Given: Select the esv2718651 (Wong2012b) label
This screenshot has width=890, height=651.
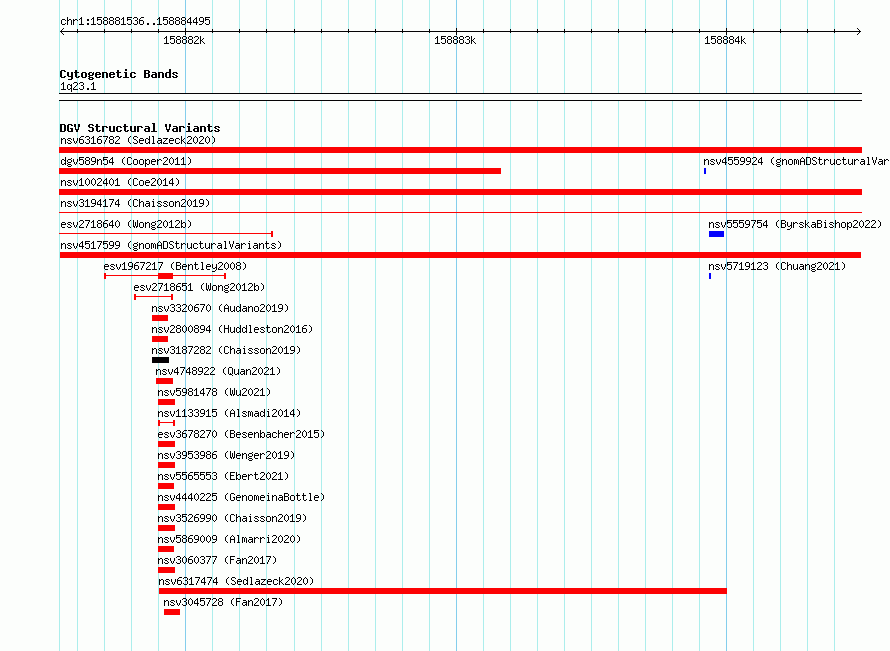Looking at the screenshot, I should click(199, 287).
